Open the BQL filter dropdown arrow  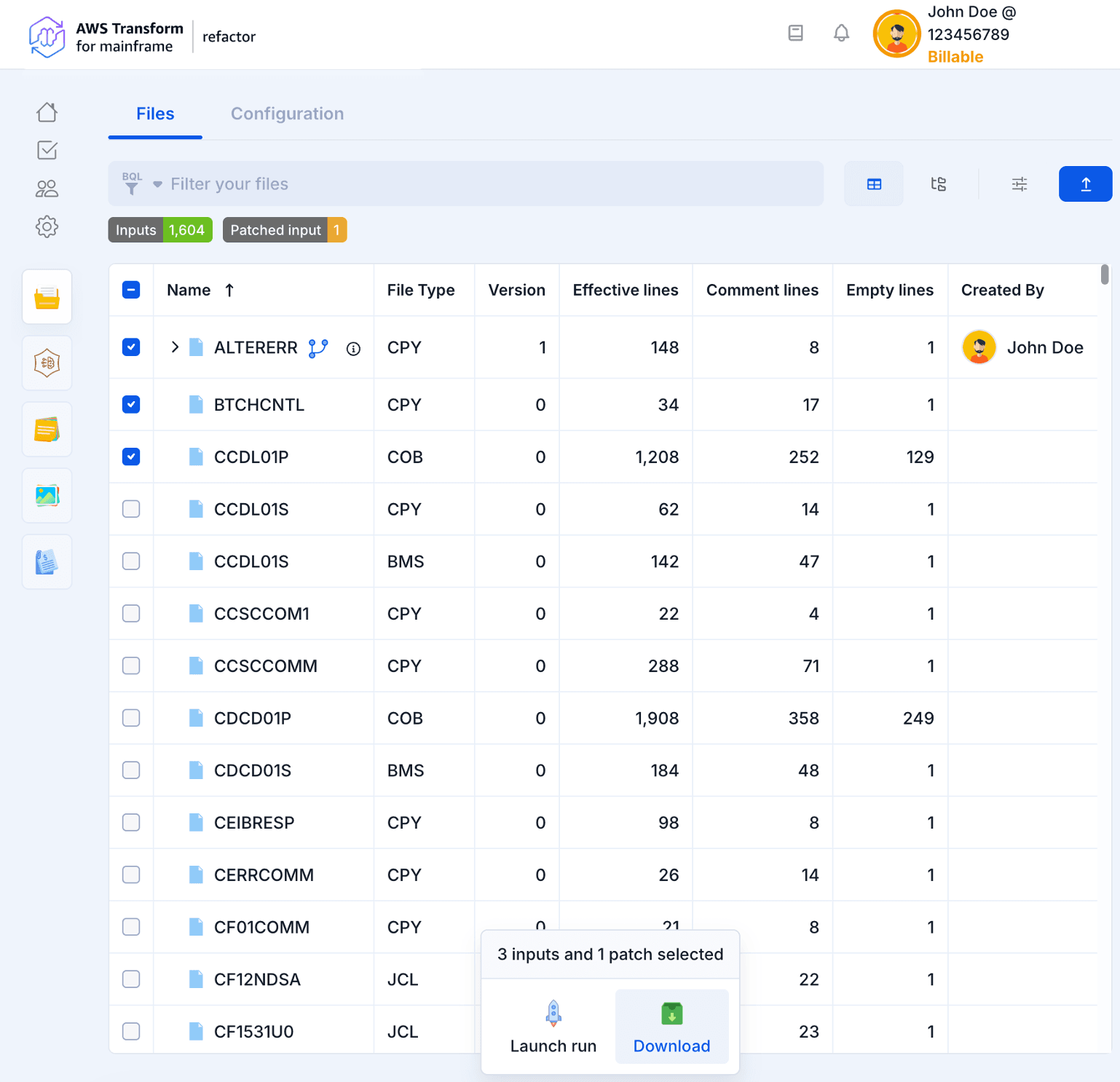click(157, 185)
